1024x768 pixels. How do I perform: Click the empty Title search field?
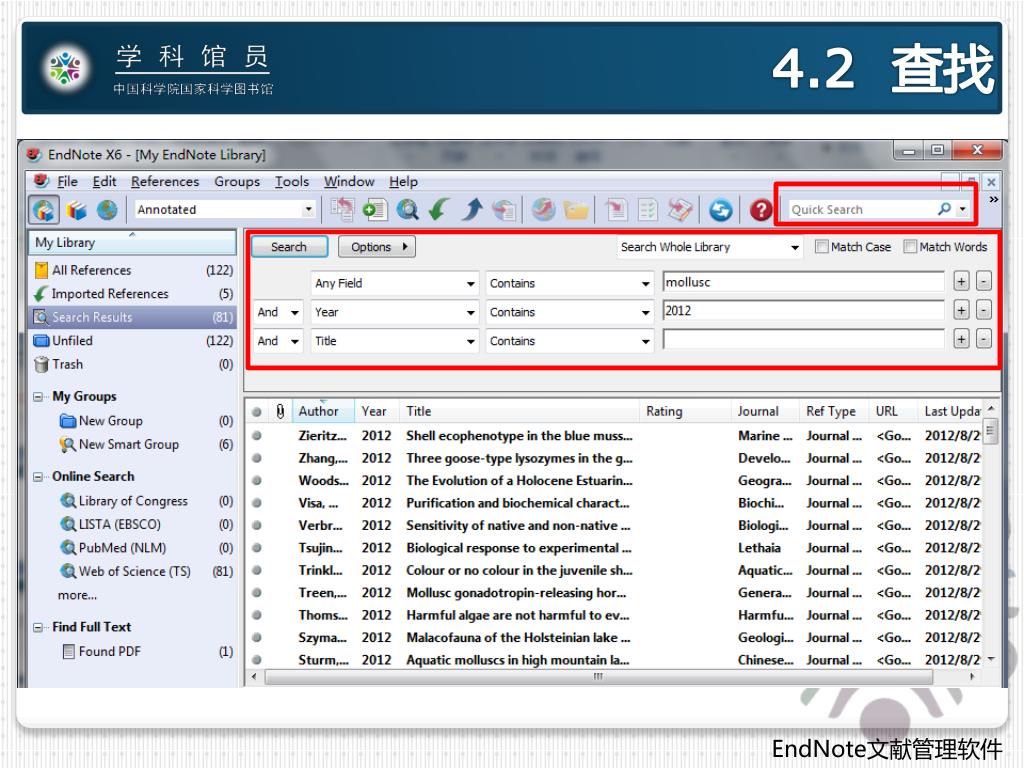[x=803, y=339]
